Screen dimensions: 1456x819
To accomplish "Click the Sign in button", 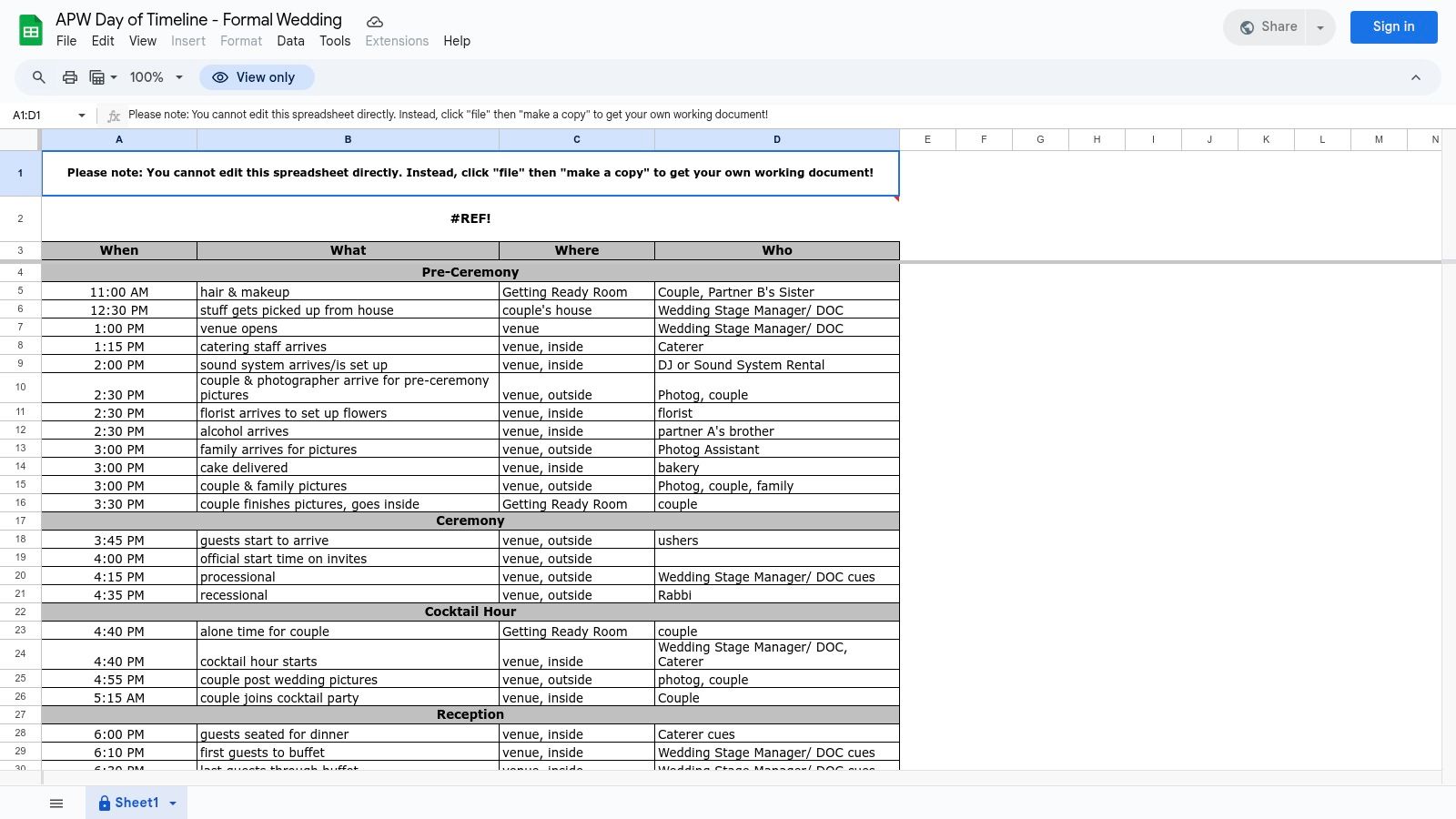I will (1393, 26).
